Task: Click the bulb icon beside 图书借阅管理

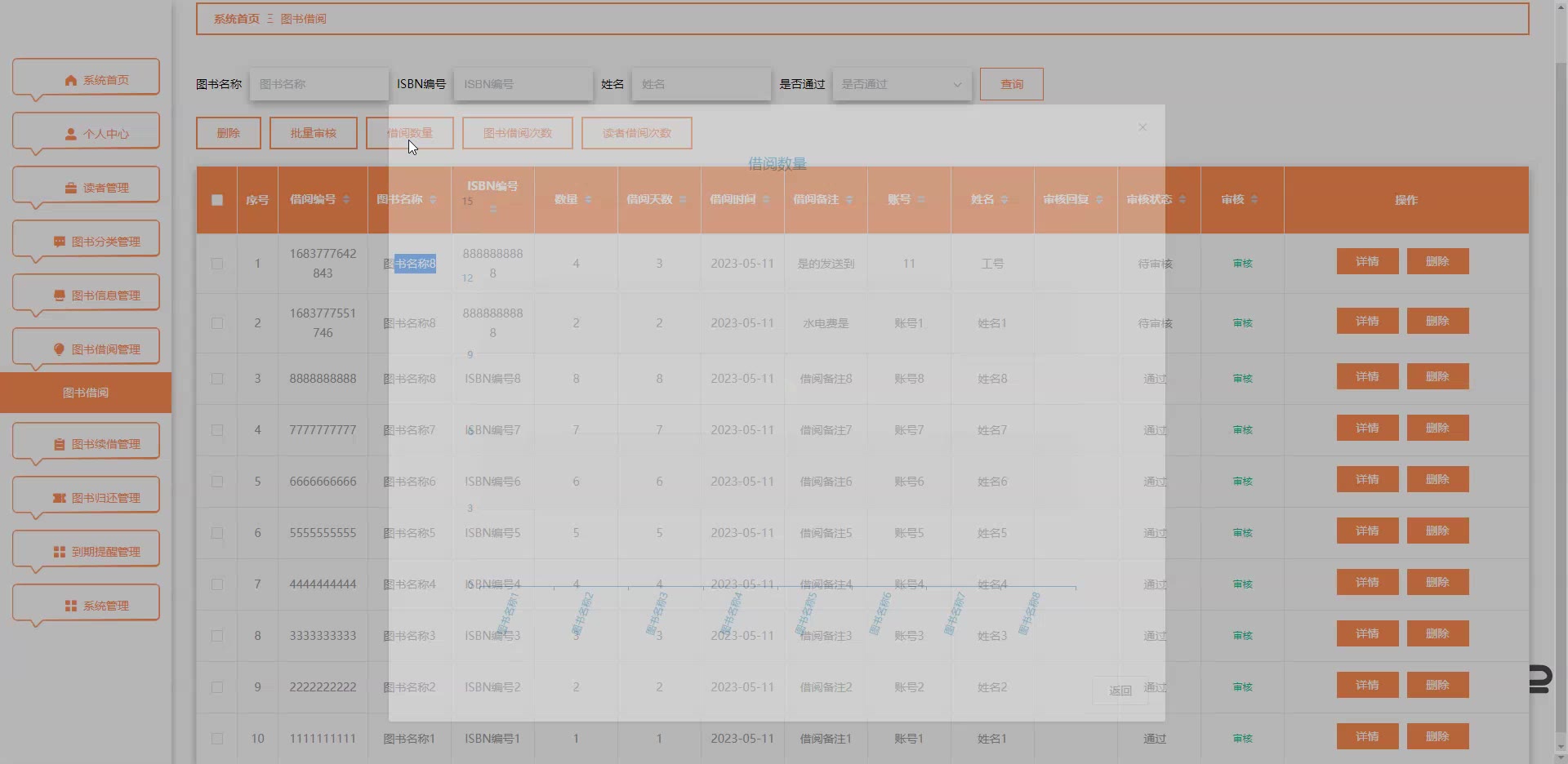Action: (60, 349)
